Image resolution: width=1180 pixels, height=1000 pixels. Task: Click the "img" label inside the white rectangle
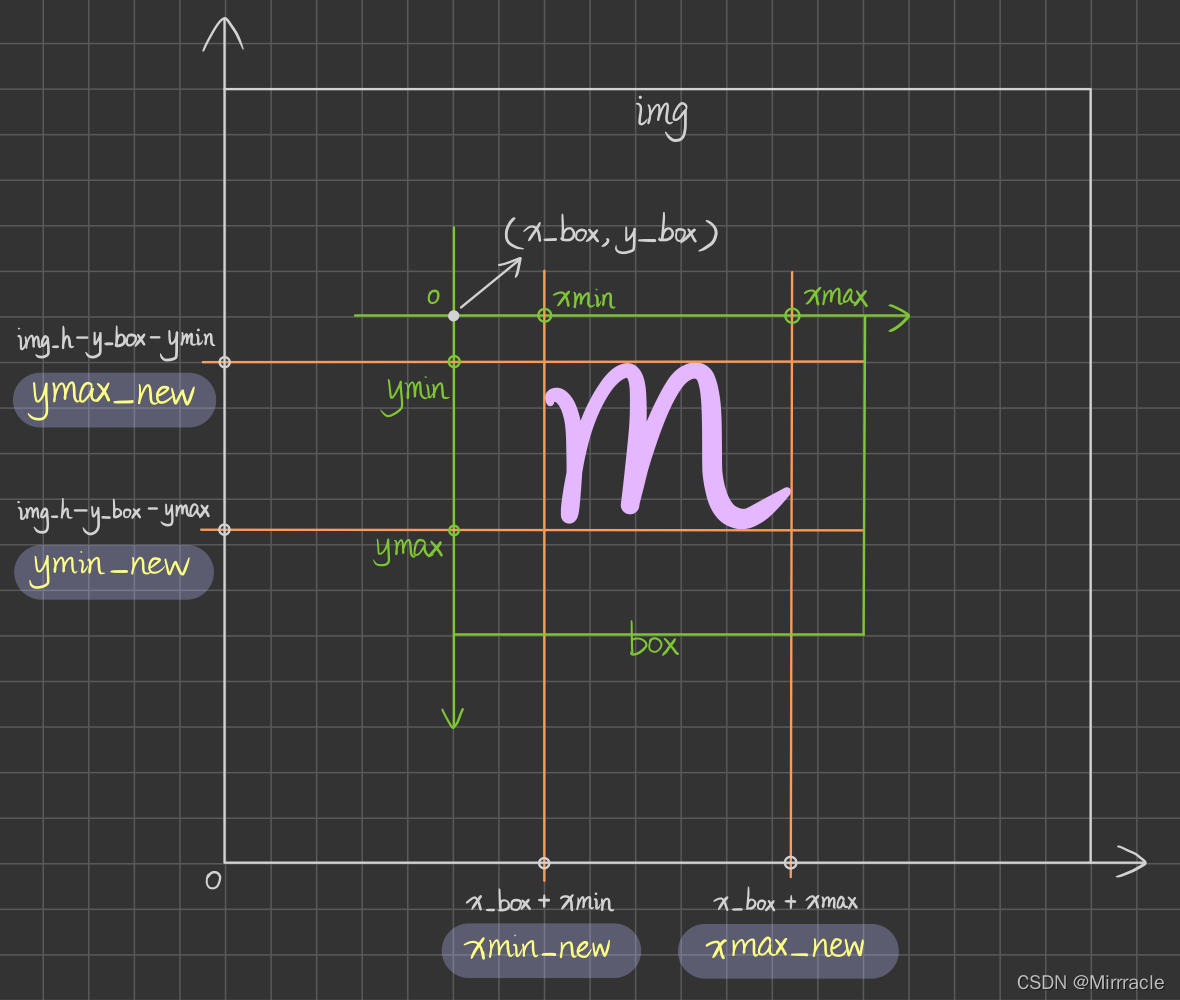(661, 116)
